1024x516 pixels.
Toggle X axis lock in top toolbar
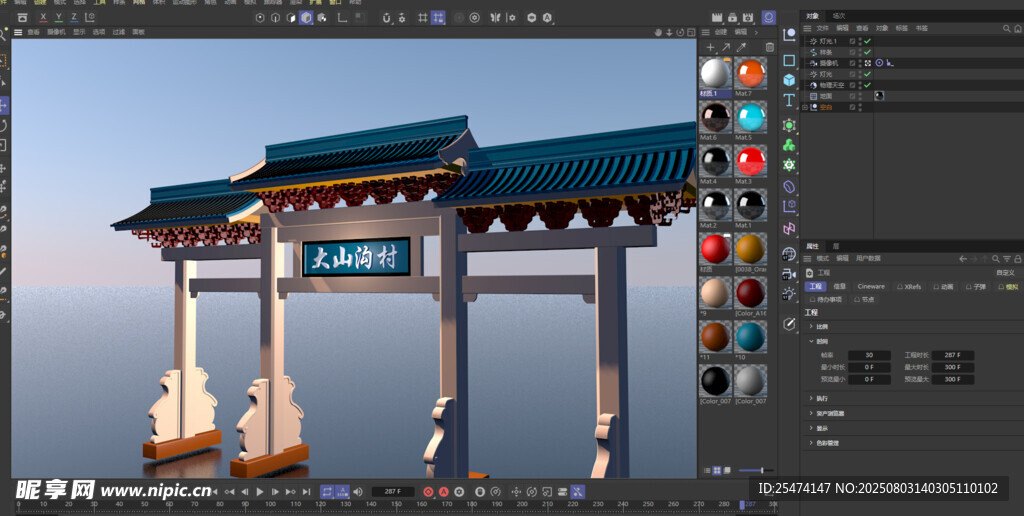(43, 17)
